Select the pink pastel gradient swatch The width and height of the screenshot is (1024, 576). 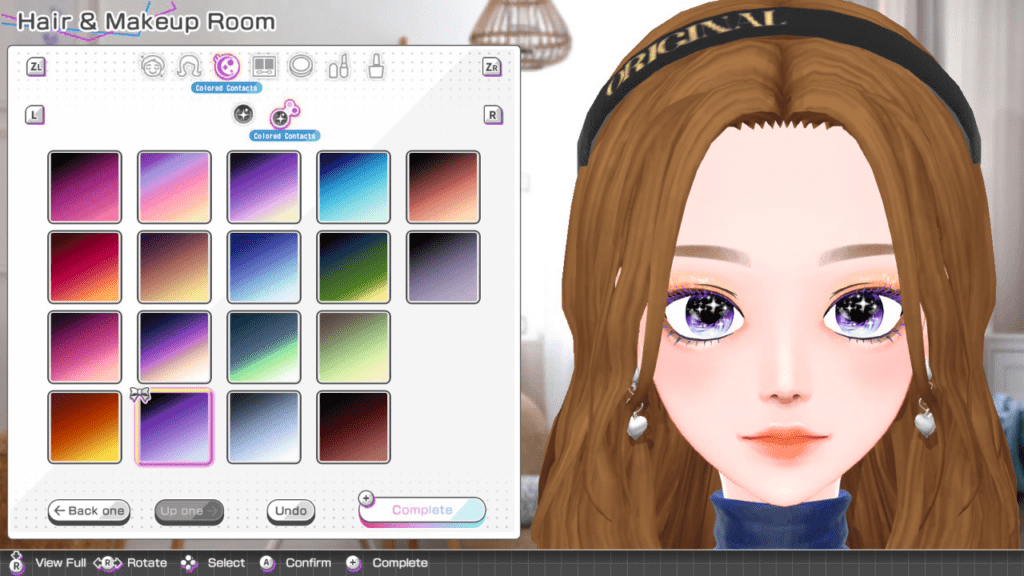[x=174, y=187]
